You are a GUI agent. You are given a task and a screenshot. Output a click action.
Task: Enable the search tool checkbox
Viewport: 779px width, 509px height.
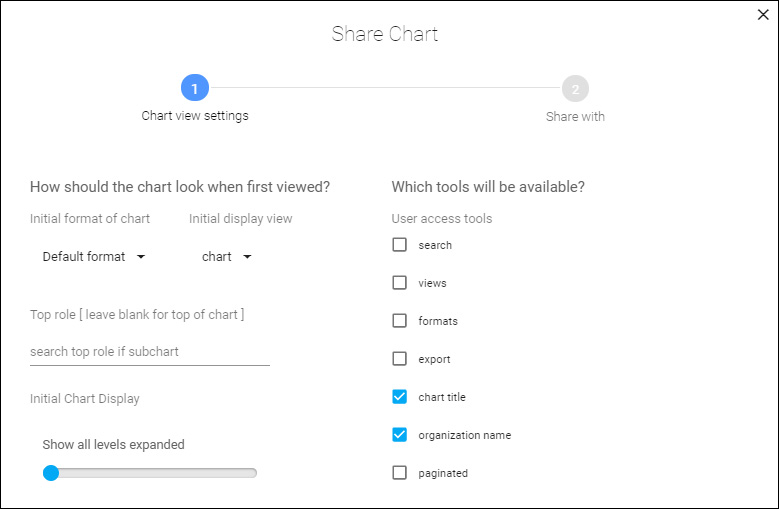click(x=399, y=245)
